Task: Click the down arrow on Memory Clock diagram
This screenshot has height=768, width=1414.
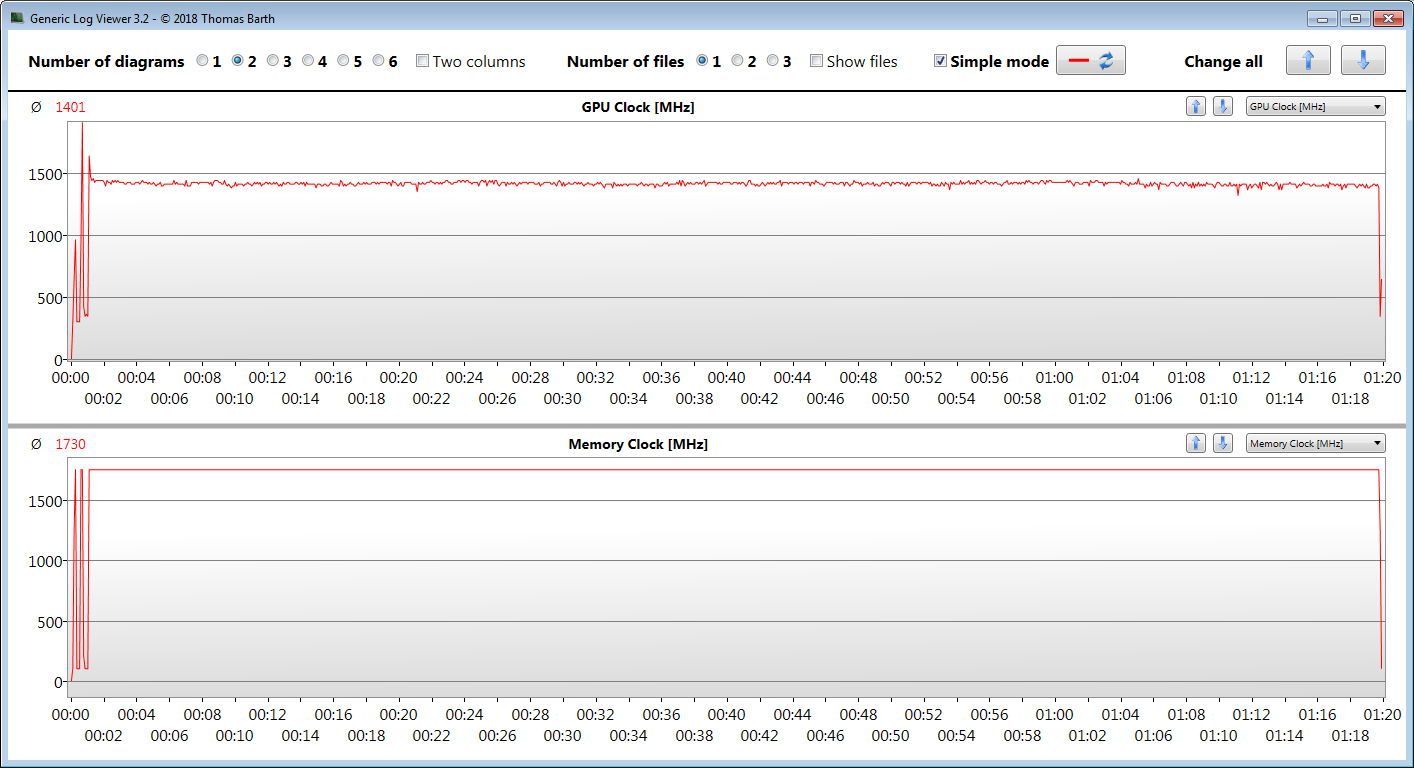Action: coord(1222,443)
